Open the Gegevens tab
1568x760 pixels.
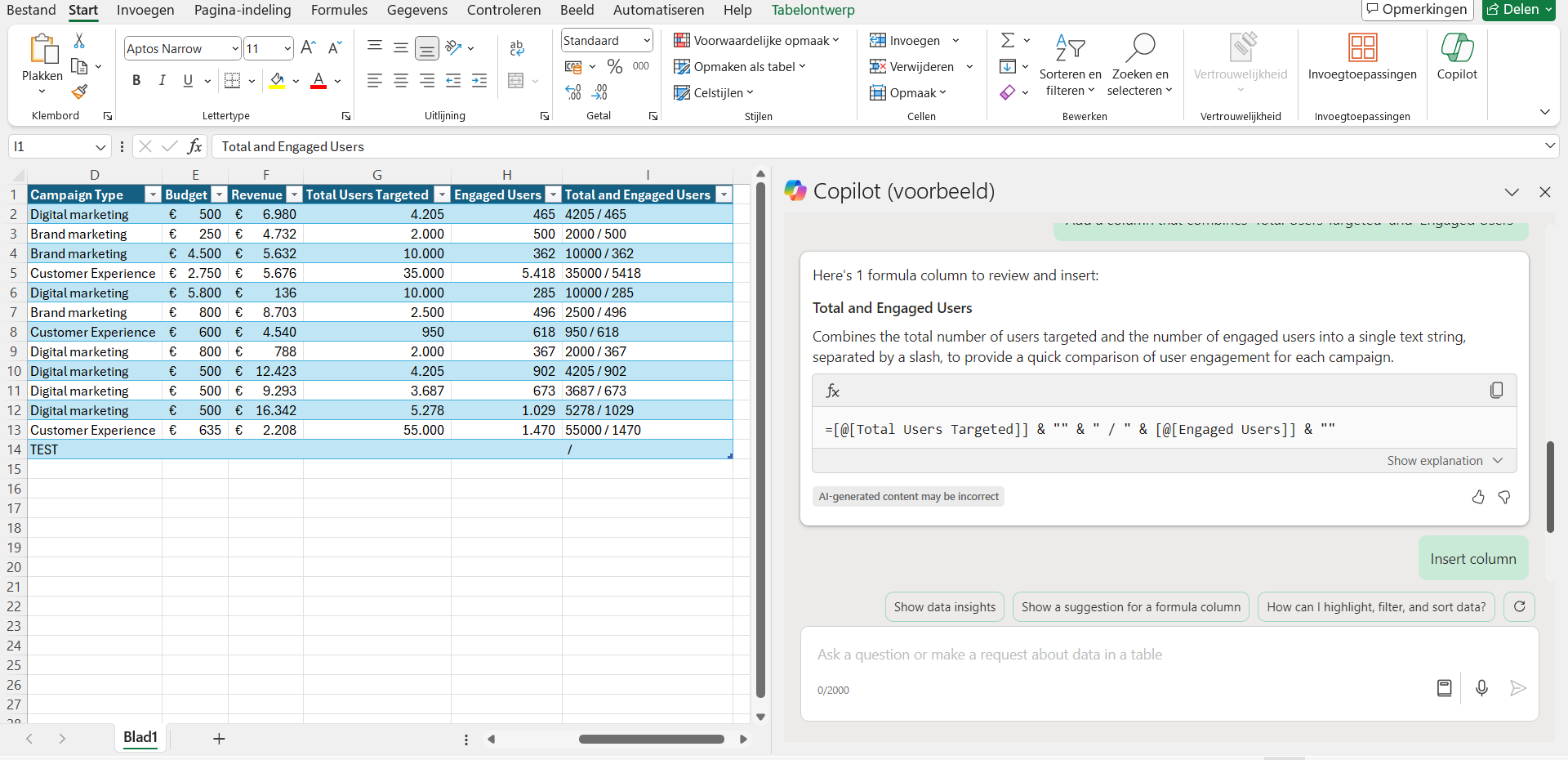pos(416,10)
